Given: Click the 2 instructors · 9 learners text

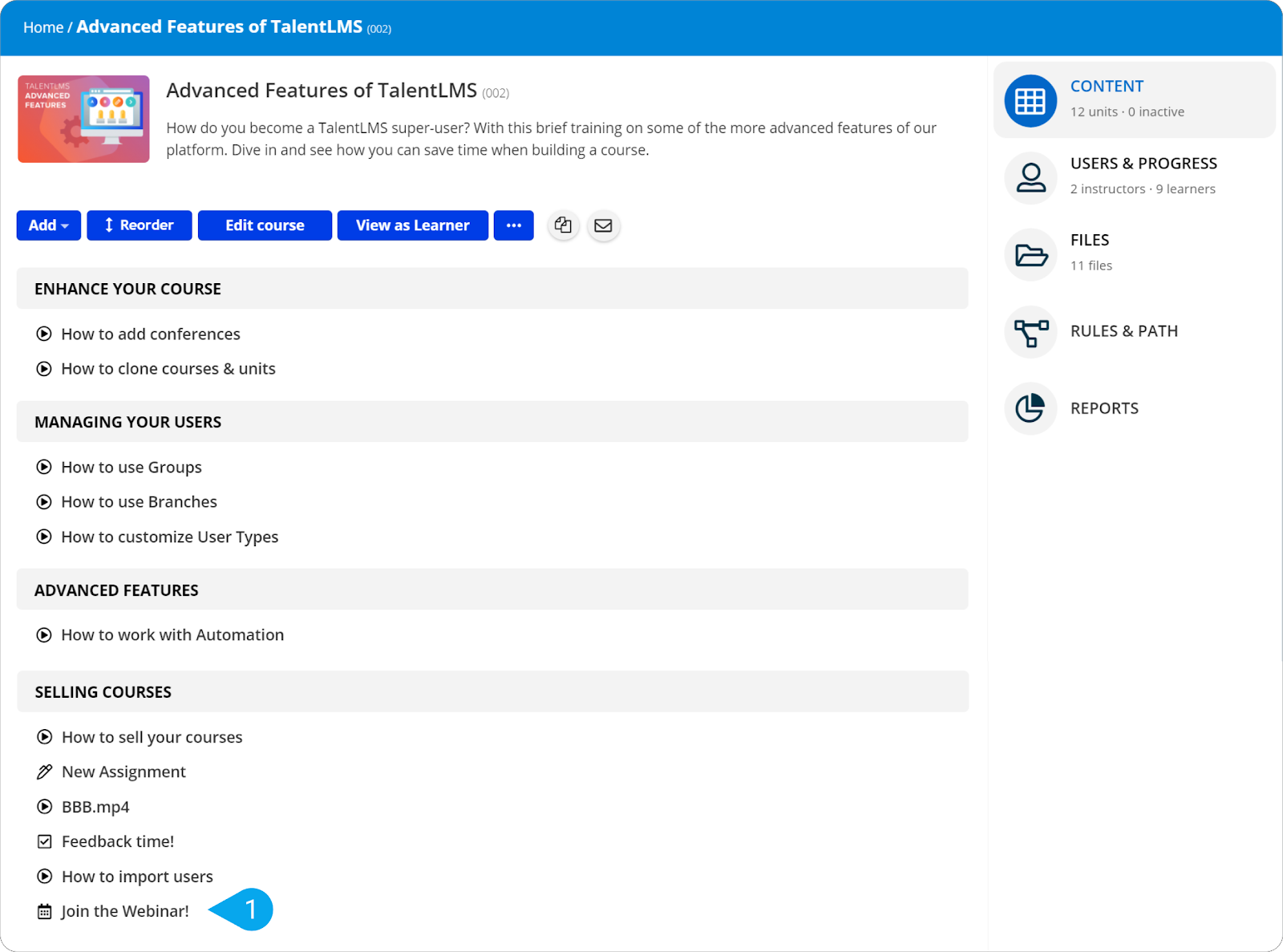Looking at the screenshot, I should (x=1143, y=189).
